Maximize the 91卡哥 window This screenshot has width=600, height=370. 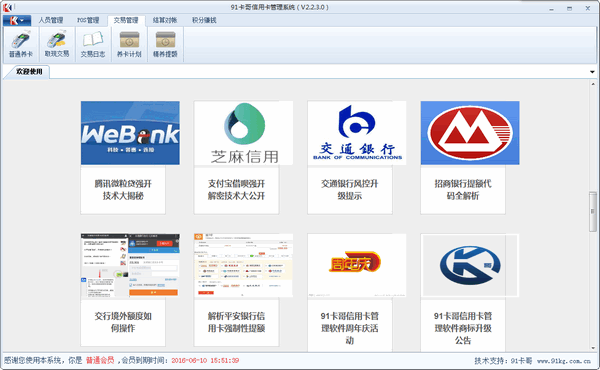569,8
